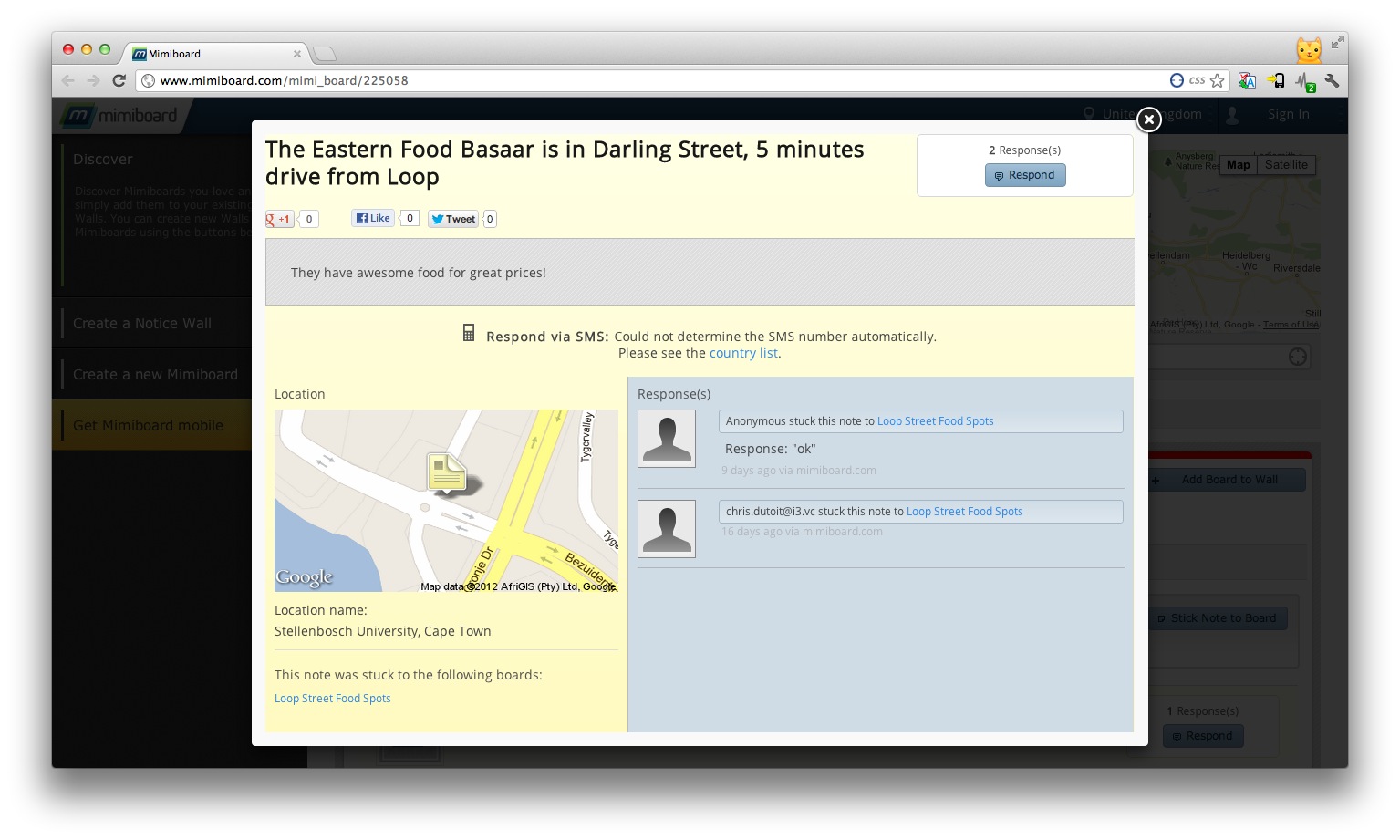Click the location map thumbnail
Screen dimensions: 1400x840
pyautogui.click(x=446, y=501)
